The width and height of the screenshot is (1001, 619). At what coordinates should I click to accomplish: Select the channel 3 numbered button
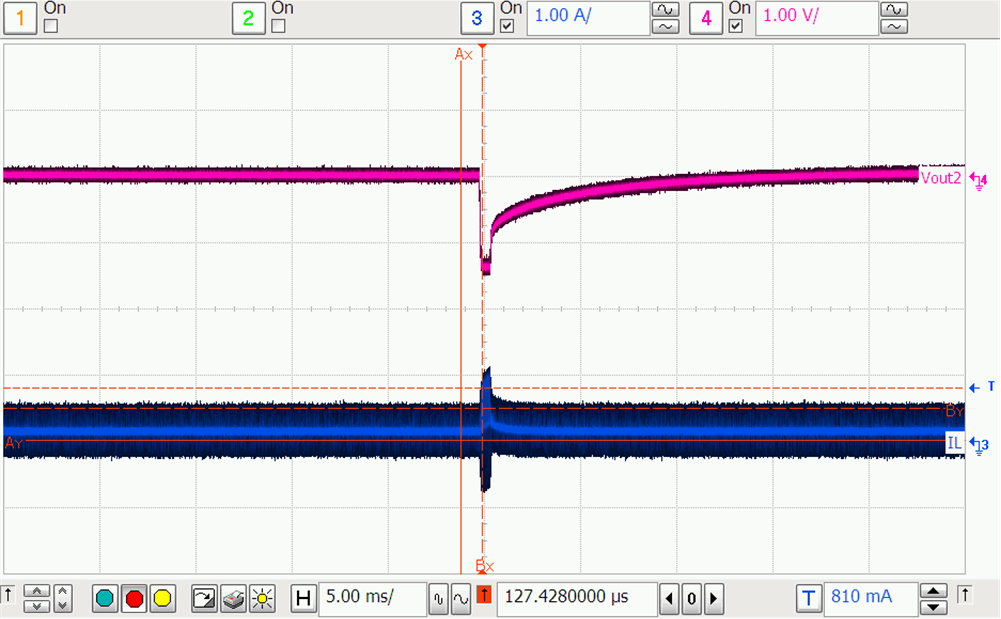pos(476,17)
